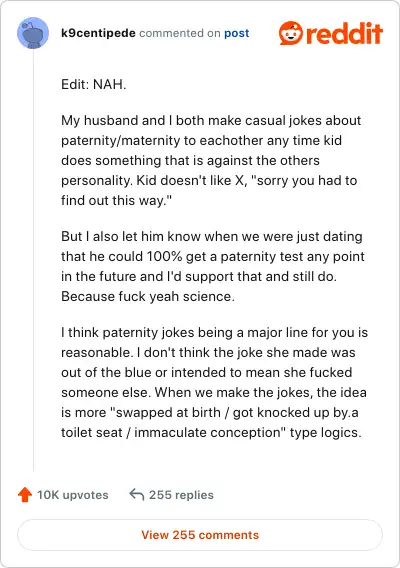Click the sentence "Because fuck yeah science."
The width and height of the screenshot is (400, 568).
coord(148,296)
